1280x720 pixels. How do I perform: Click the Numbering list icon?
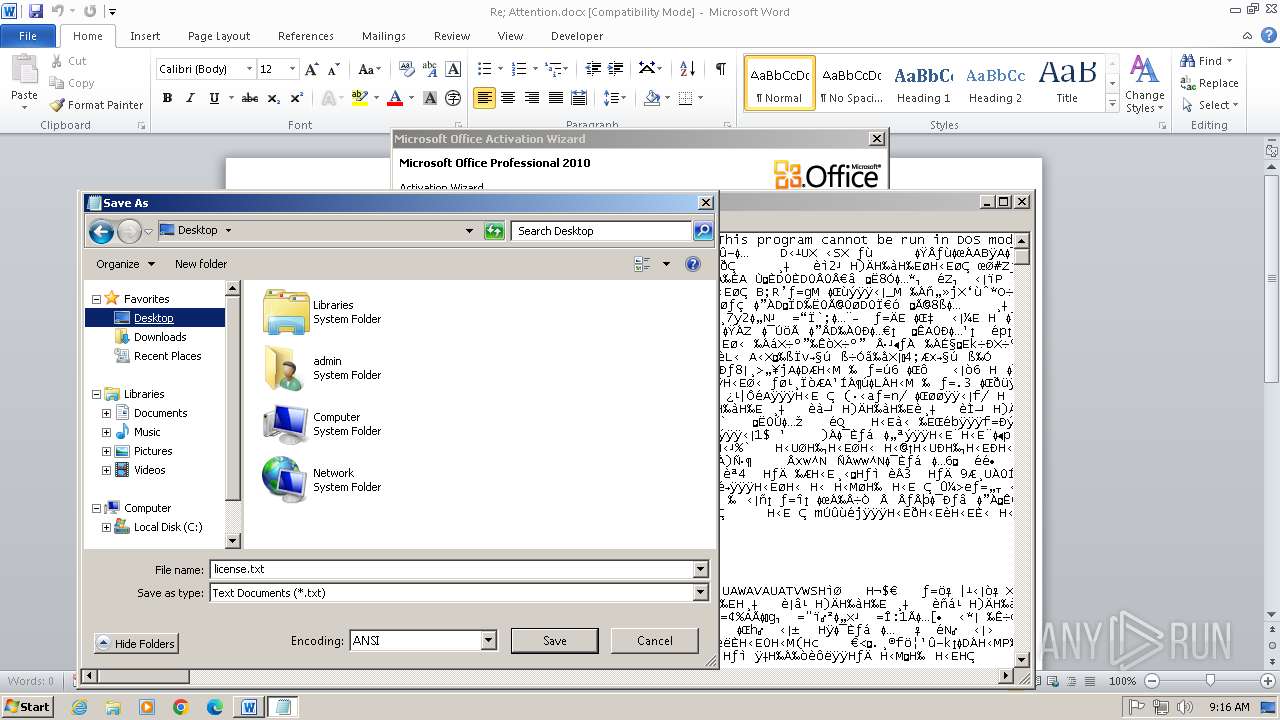pyautogui.click(x=519, y=69)
